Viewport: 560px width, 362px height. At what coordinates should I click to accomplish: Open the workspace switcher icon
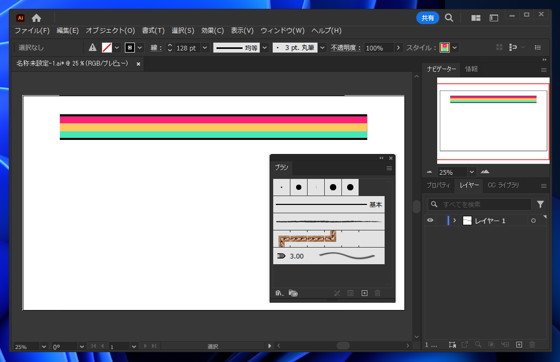coord(494,18)
